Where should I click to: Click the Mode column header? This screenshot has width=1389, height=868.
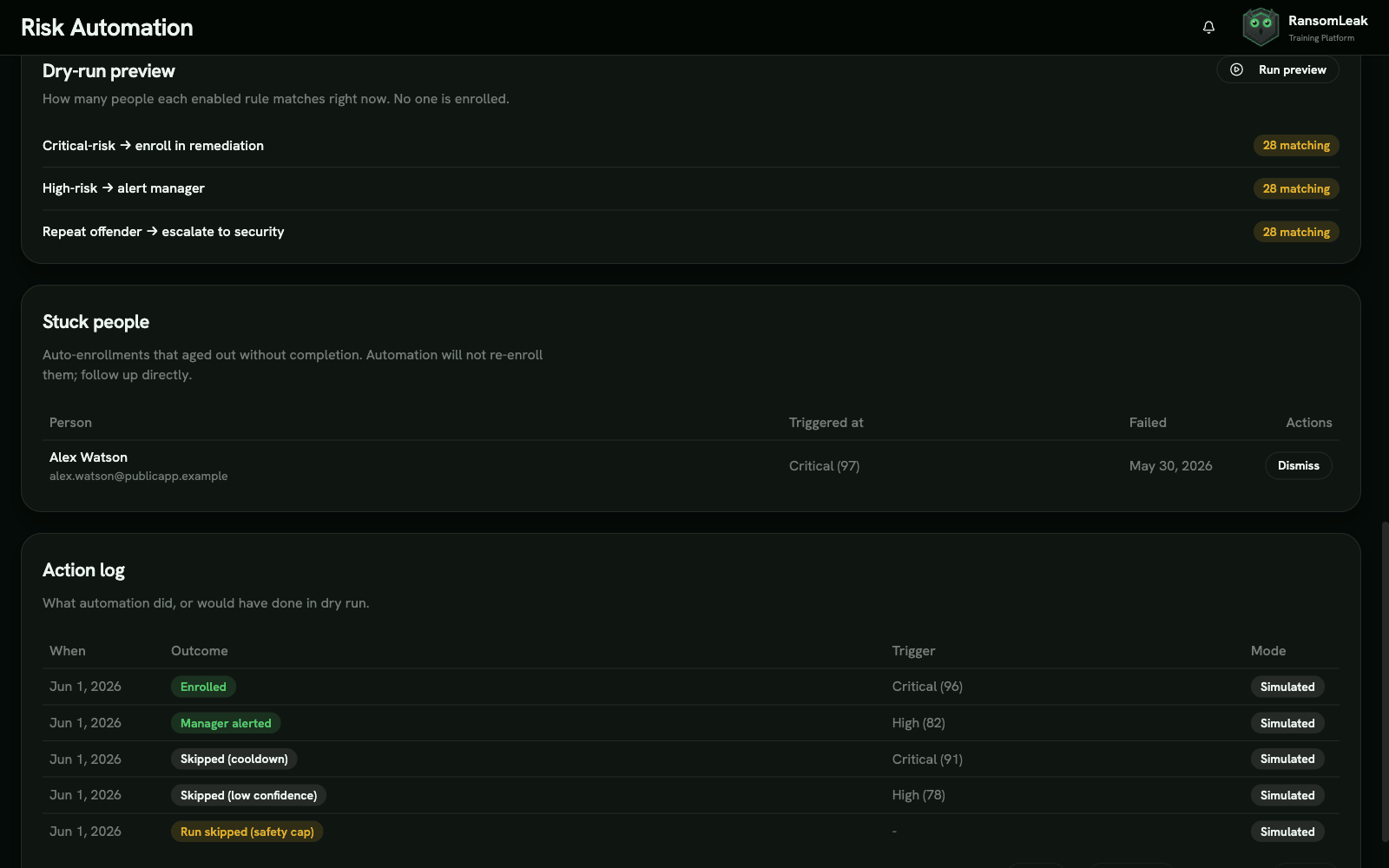coord(1268,651)
